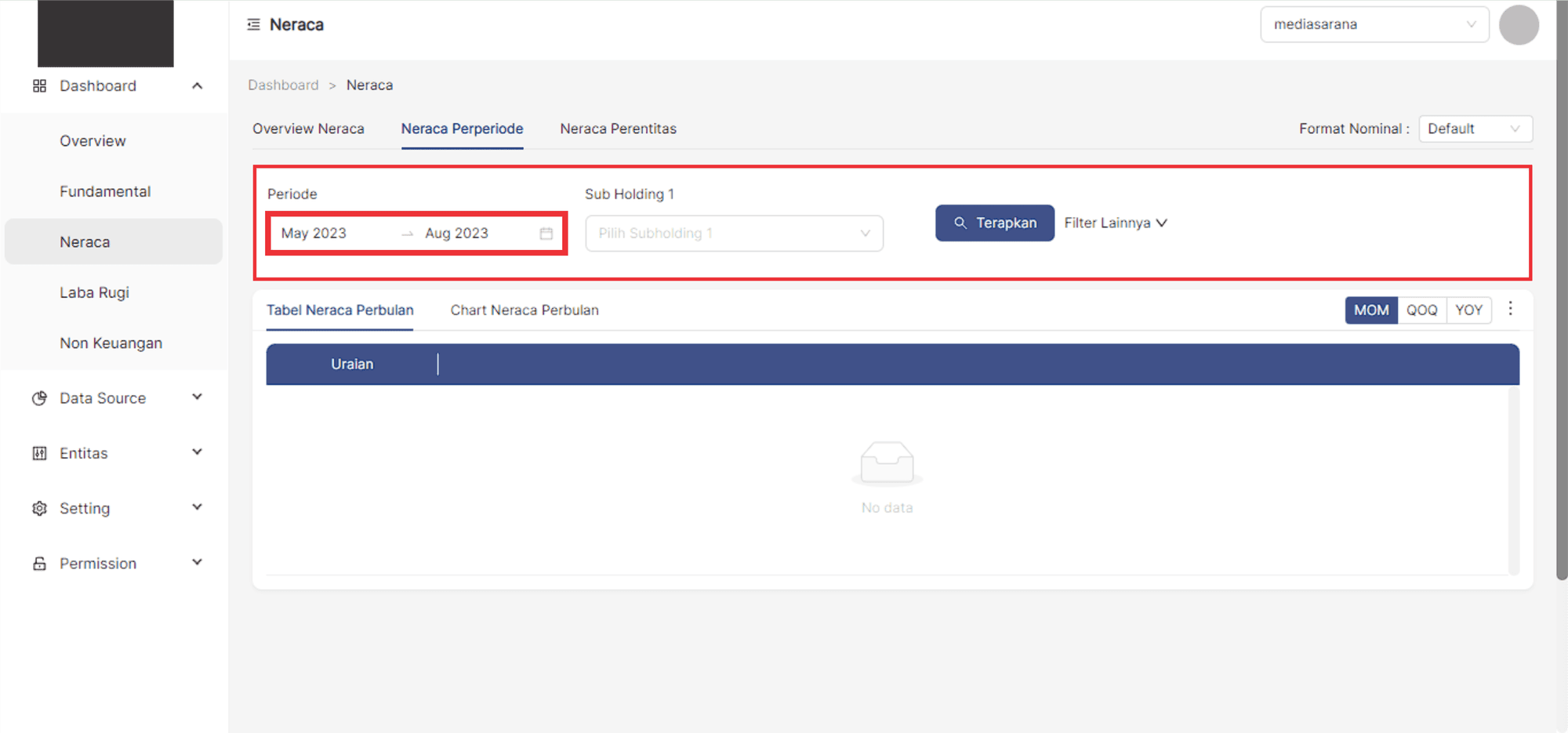Switch to Neraca Perentitas tab
Image resolution: width=1568 pixels, height=733 pixels.
tap(618, 129)
